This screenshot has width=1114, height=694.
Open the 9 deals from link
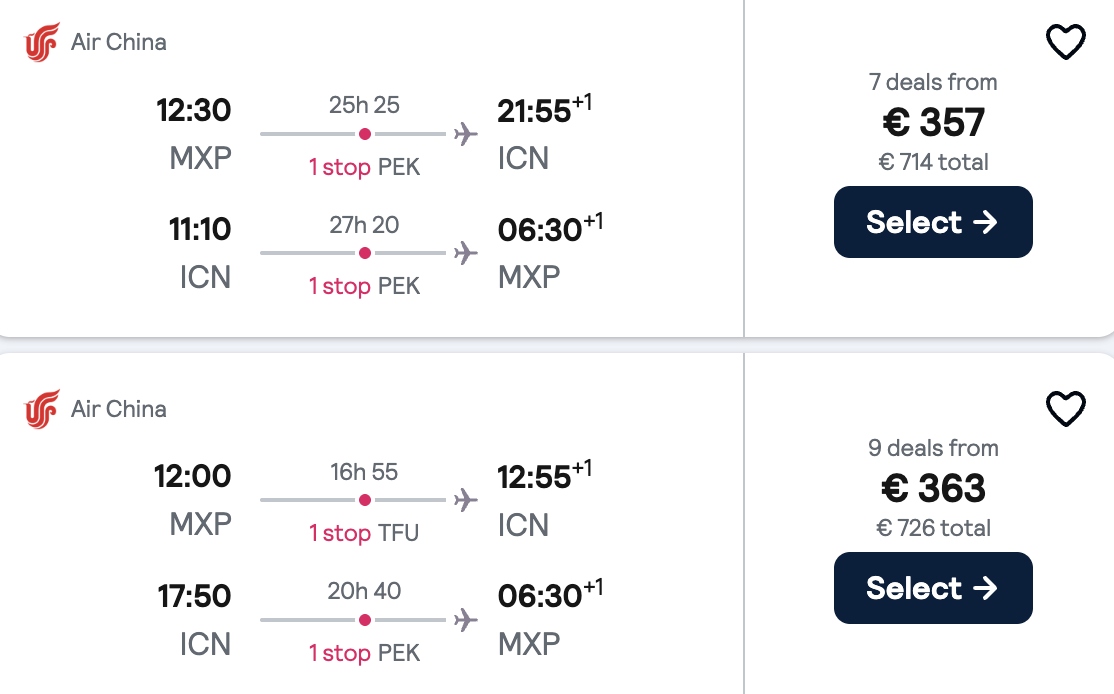pyautogui.click(x=932, y=448)
